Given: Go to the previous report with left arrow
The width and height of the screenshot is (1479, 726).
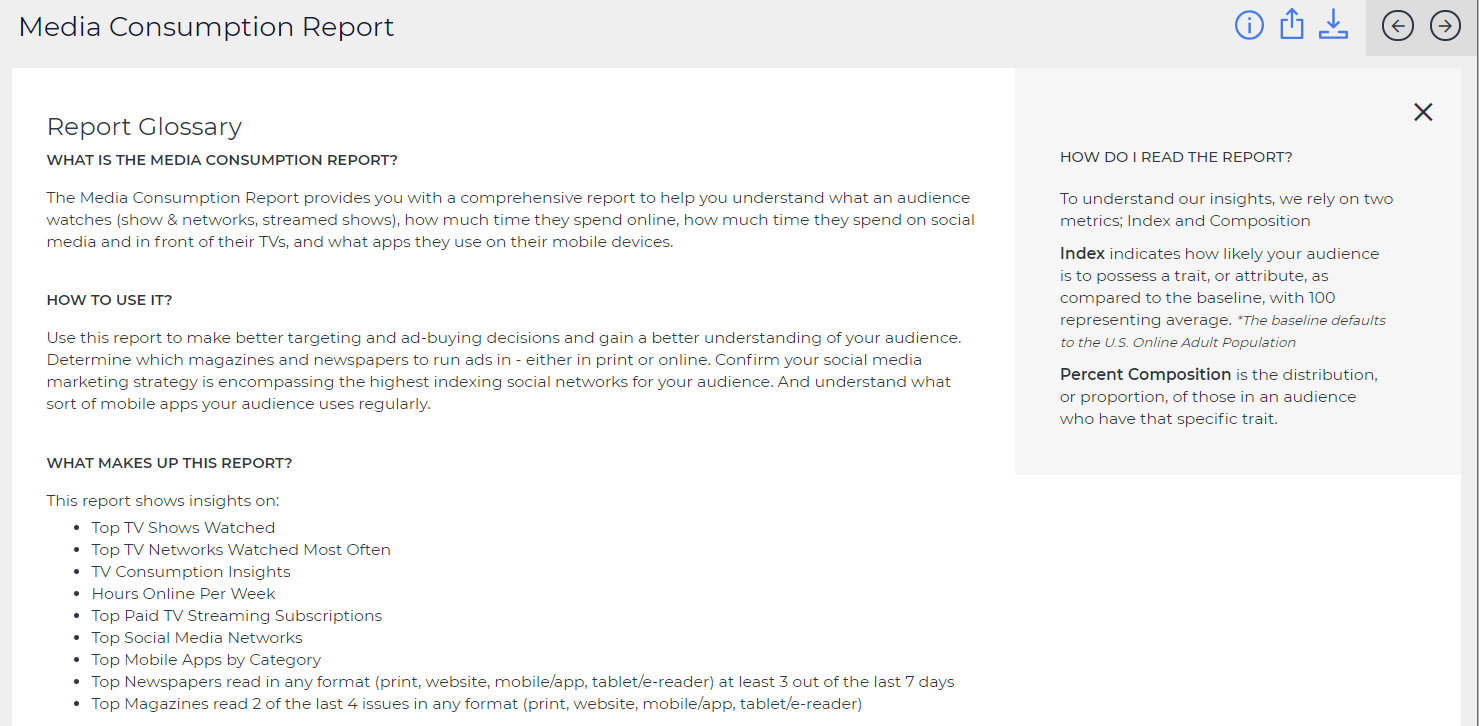Looking at the screenshot, I should coord(1397,26).
